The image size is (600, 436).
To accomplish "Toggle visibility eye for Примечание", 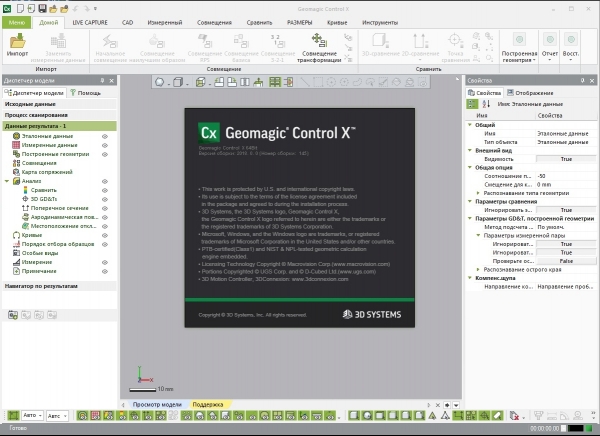I will pyautogui.click(x=104, y=271).
